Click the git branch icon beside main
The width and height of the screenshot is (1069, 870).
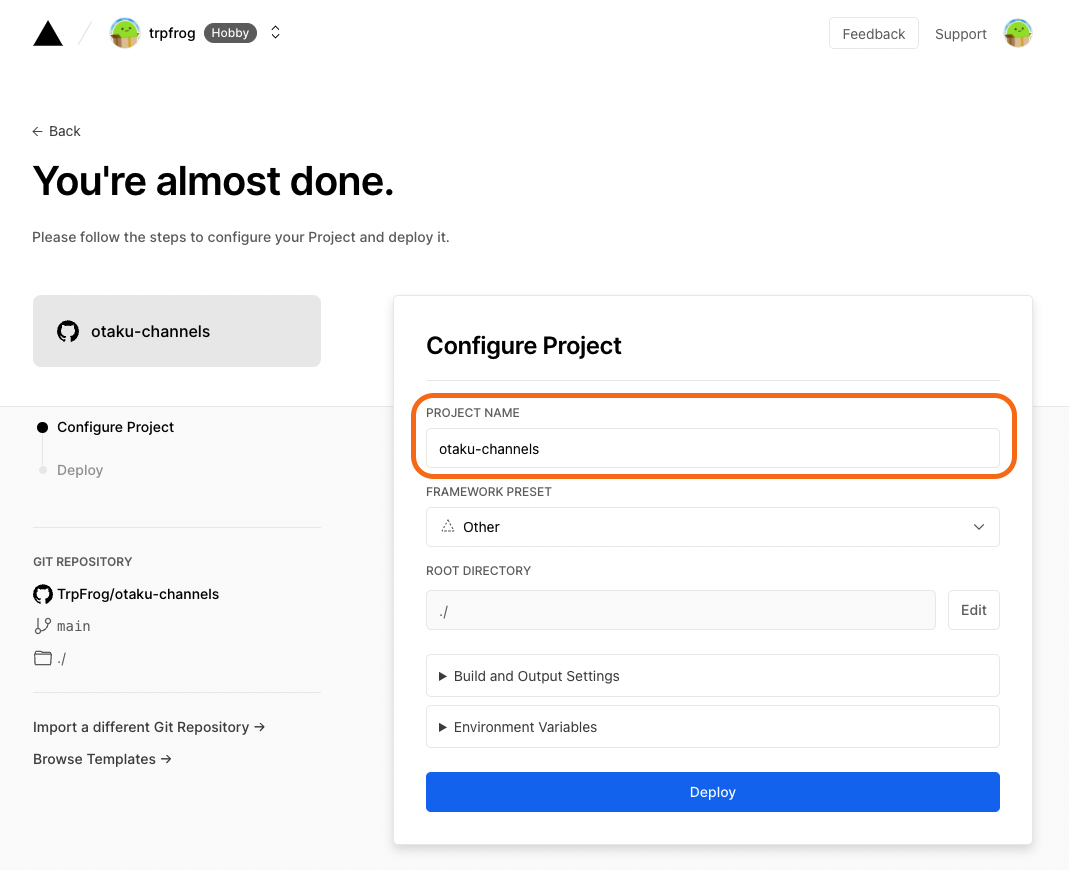[x=42, y=626]
